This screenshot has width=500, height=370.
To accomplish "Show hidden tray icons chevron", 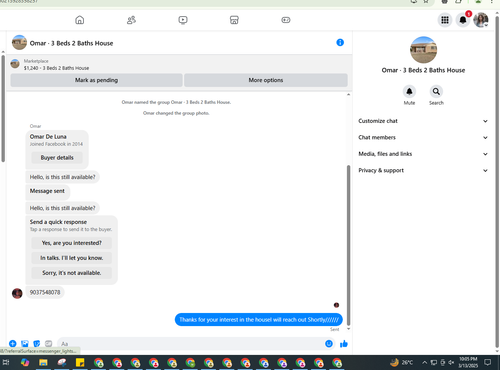I will click(425, 362).
